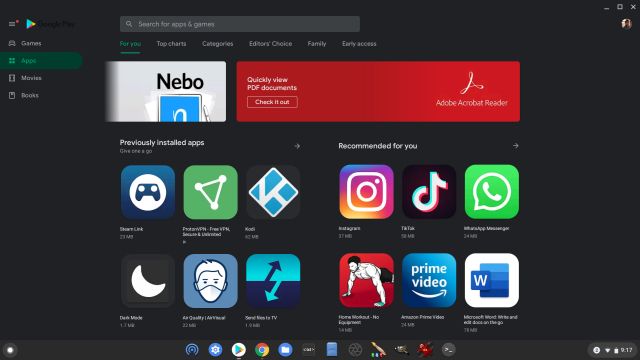Open the hamburger menu beside Google Play logo
Viewport: 640px width, 360px height.
coord(12,24)
